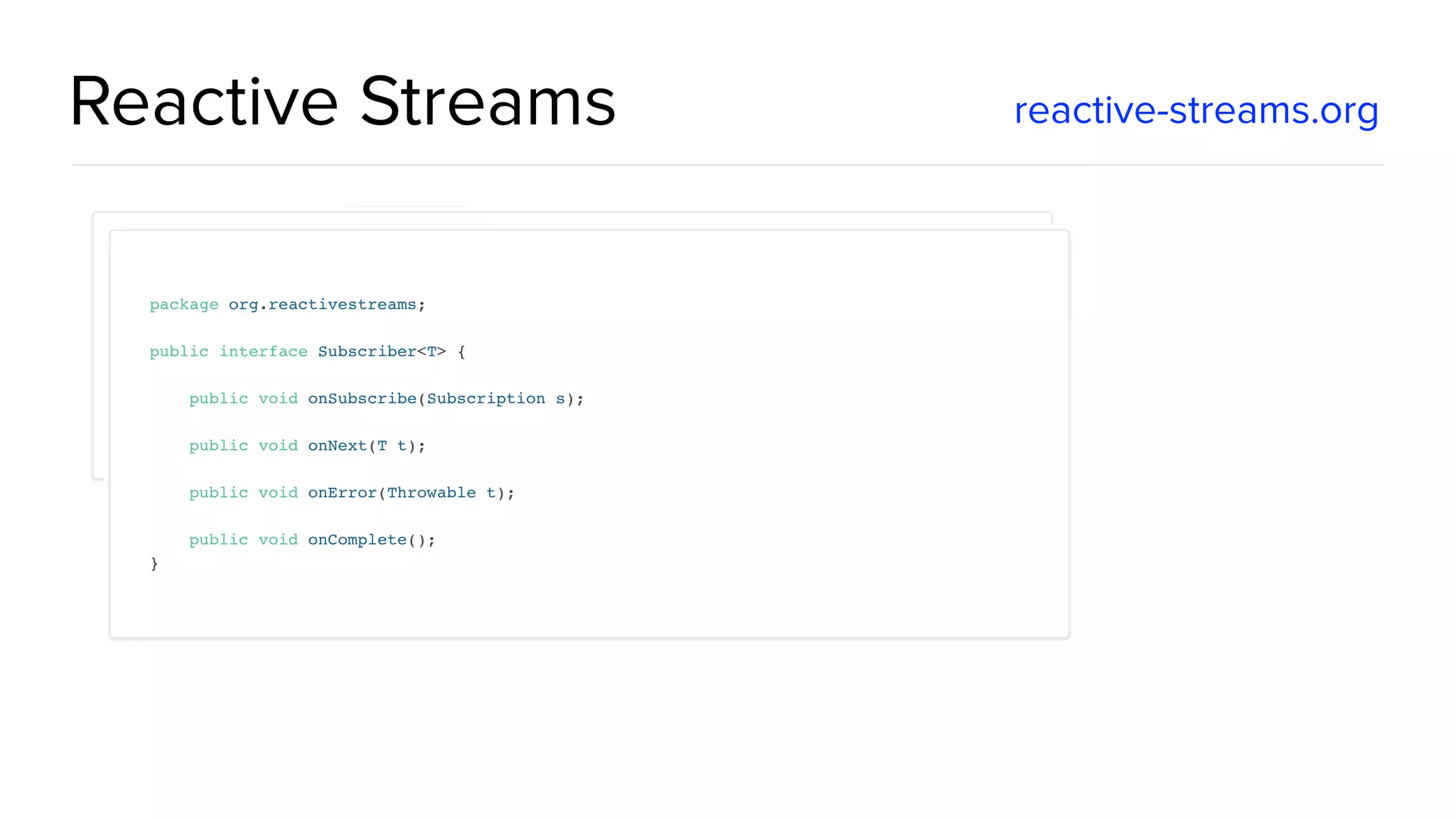This screenshot has width=1456, height=819.
Task: Click the "public interface Subscriber<T> {" line
Action: pyautogui.click(x=307, y=352)
